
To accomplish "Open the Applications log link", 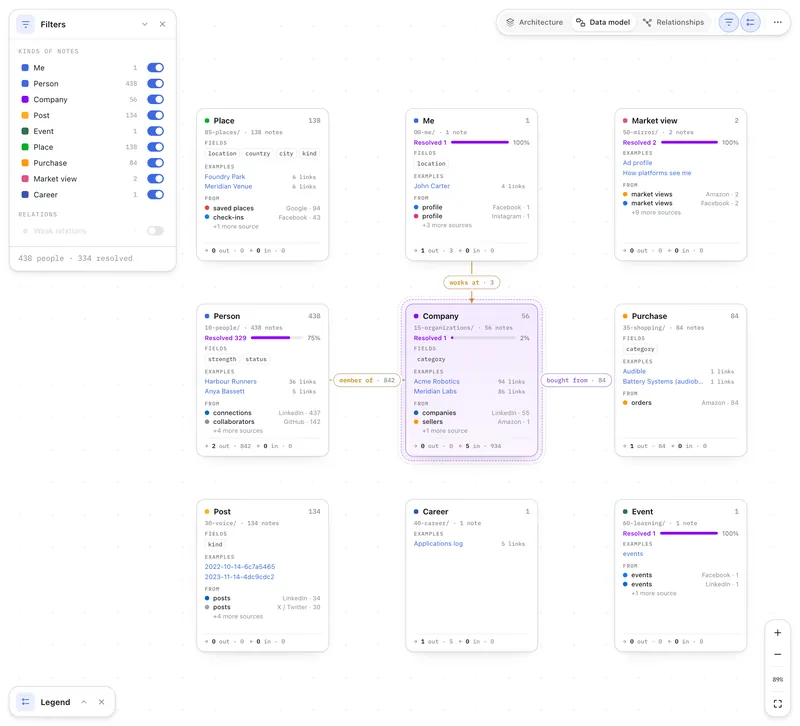I will (438, 543).
